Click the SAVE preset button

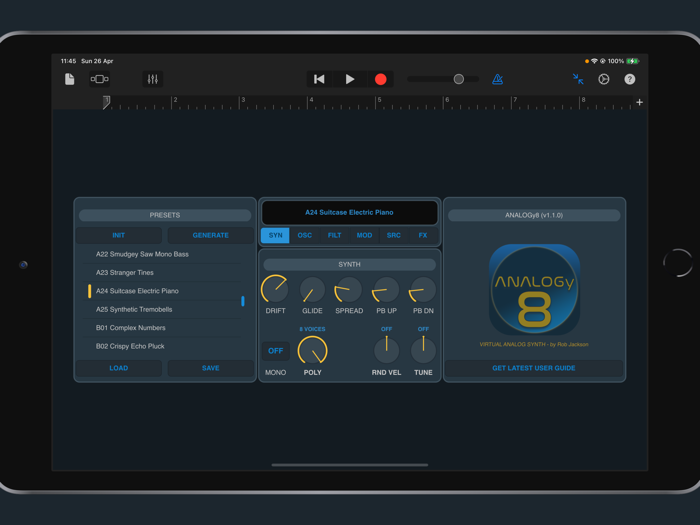click(211, 368)
